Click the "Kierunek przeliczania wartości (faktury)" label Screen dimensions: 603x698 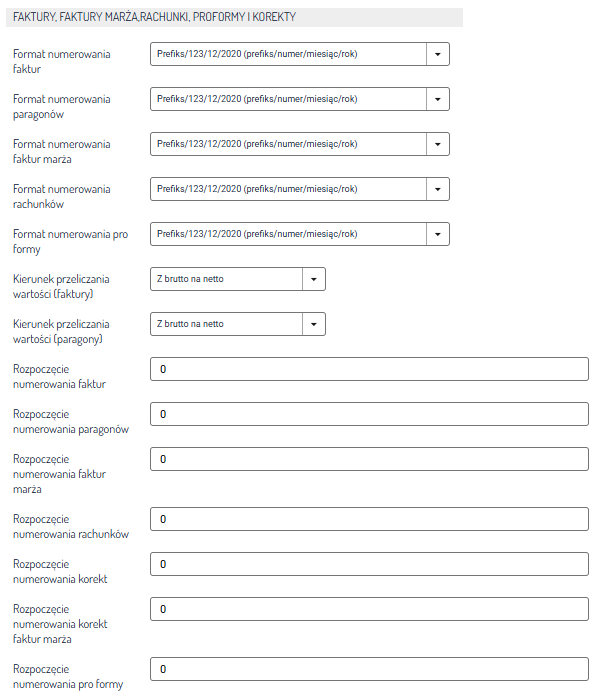tap(62, 287)
